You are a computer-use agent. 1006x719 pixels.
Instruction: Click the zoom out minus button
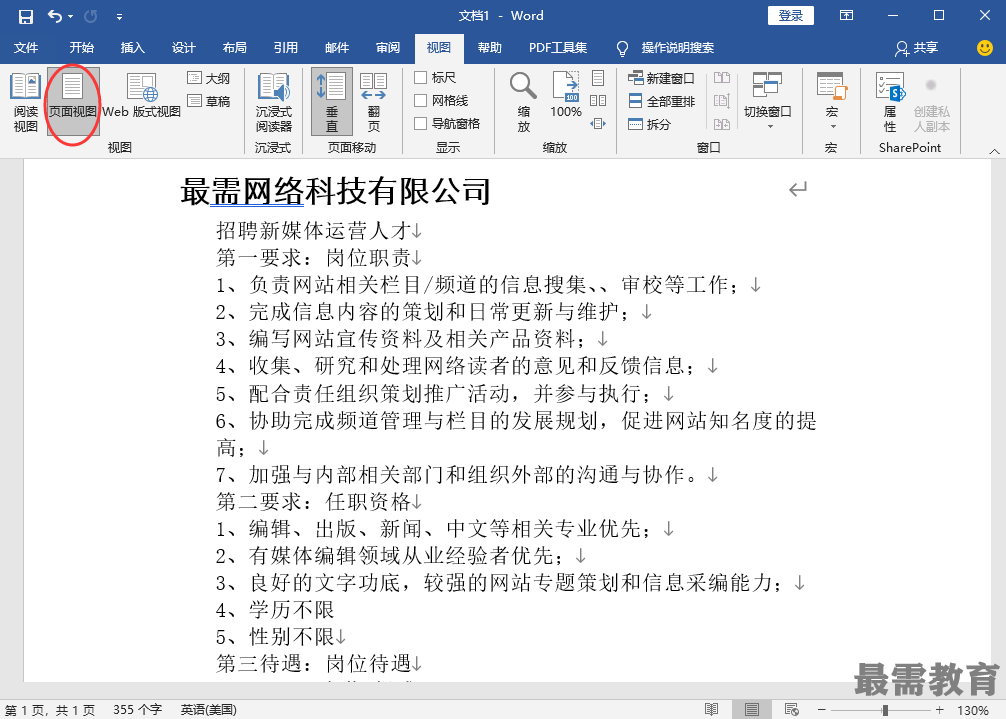point(821,709)
